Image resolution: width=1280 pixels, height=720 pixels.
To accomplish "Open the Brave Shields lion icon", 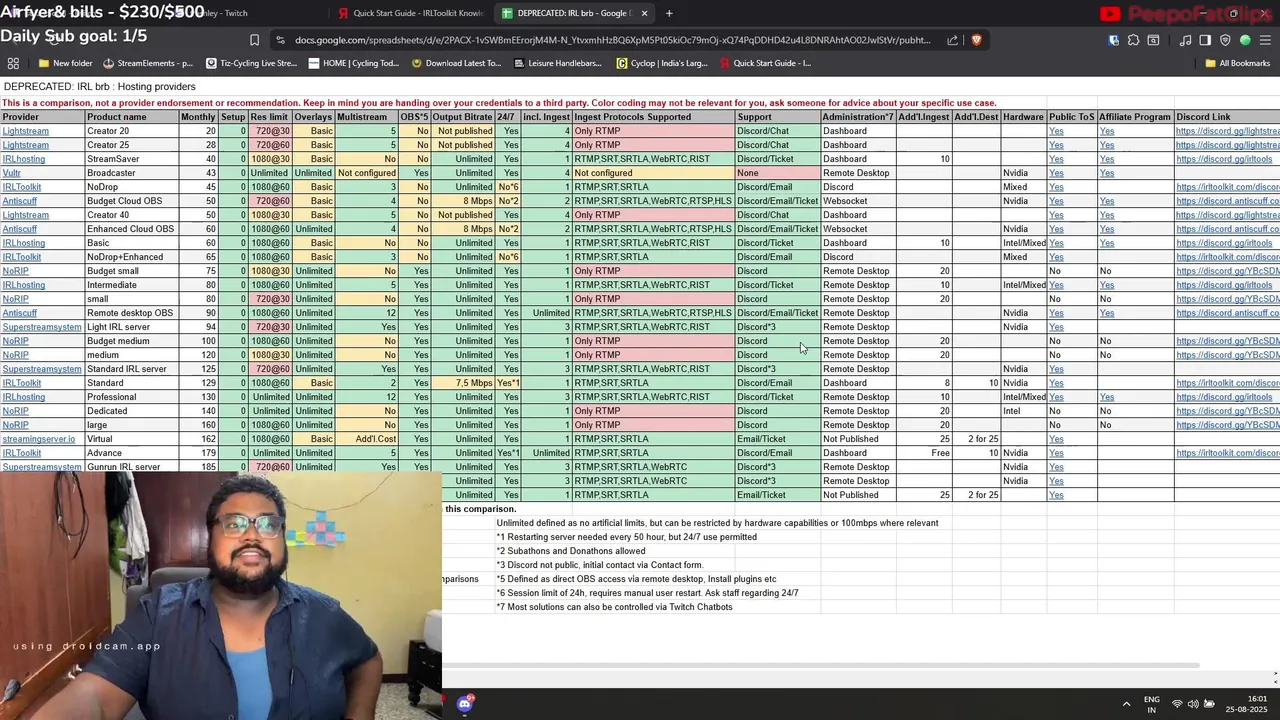I will [976, 40].
